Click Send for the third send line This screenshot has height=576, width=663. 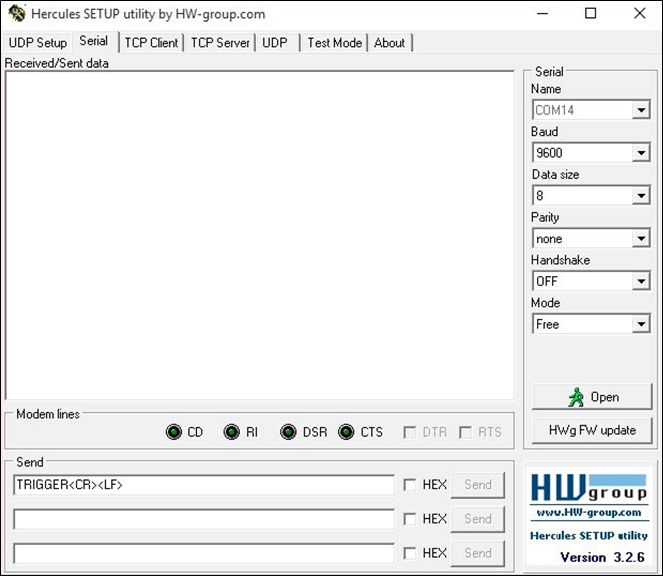coord(478,553)
